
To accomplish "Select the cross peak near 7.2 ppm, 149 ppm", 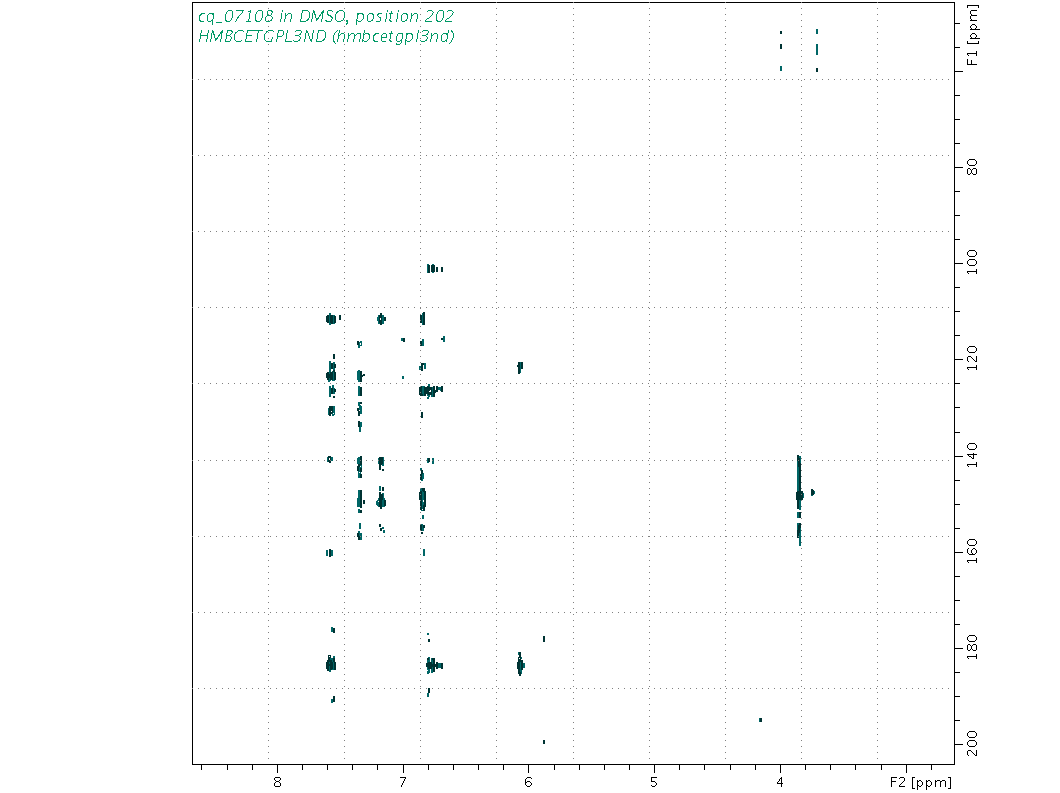I will (x=381, y=501).
